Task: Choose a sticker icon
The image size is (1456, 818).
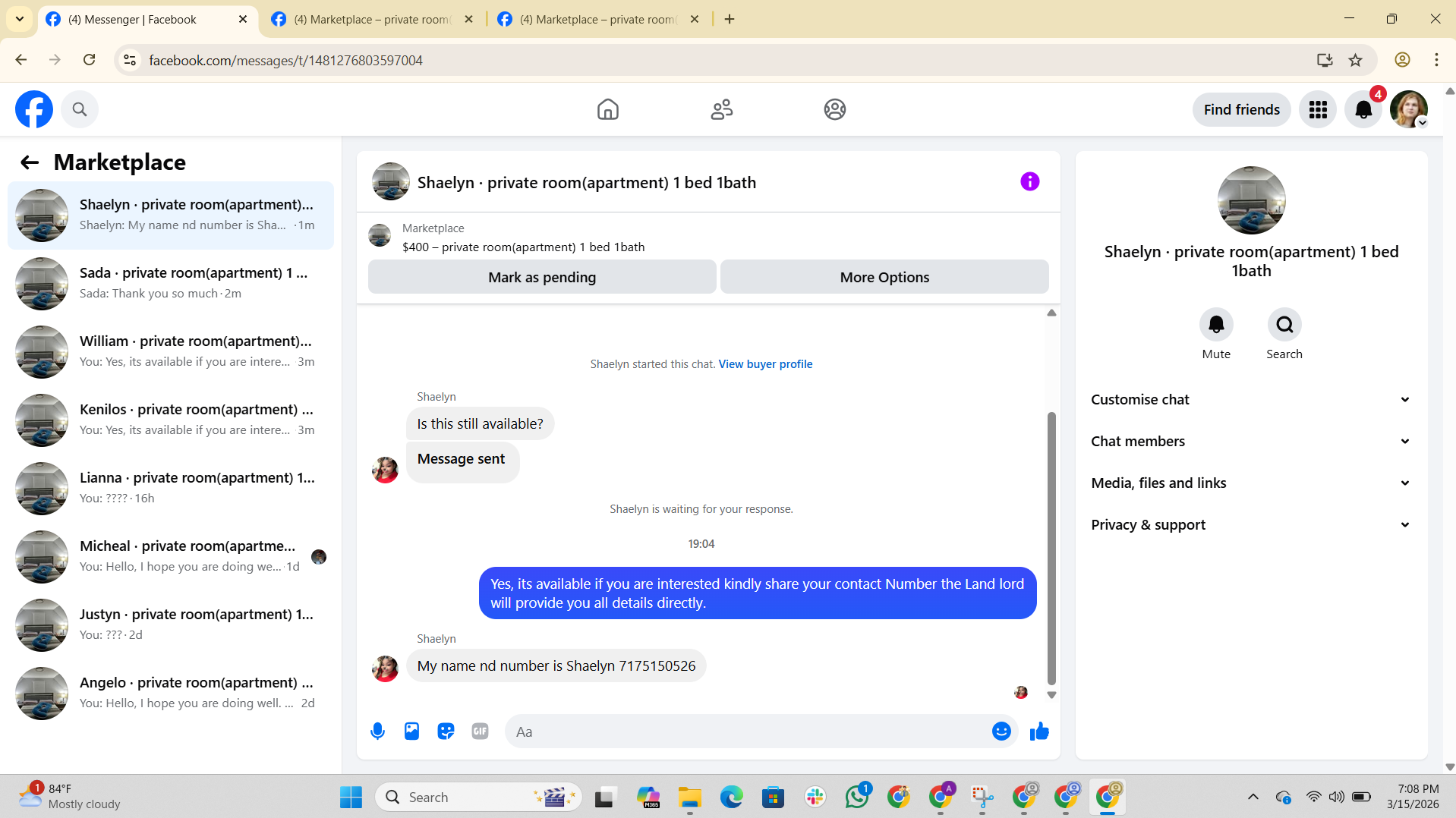Action: pos(446,731)
